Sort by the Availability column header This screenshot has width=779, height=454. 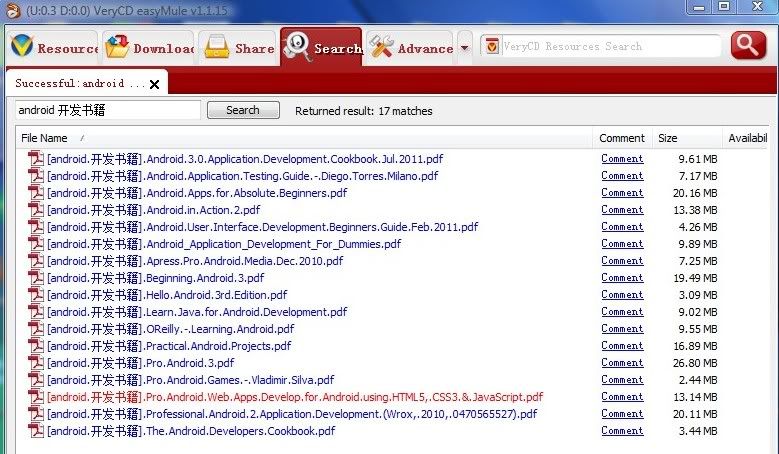click(747, 138)
